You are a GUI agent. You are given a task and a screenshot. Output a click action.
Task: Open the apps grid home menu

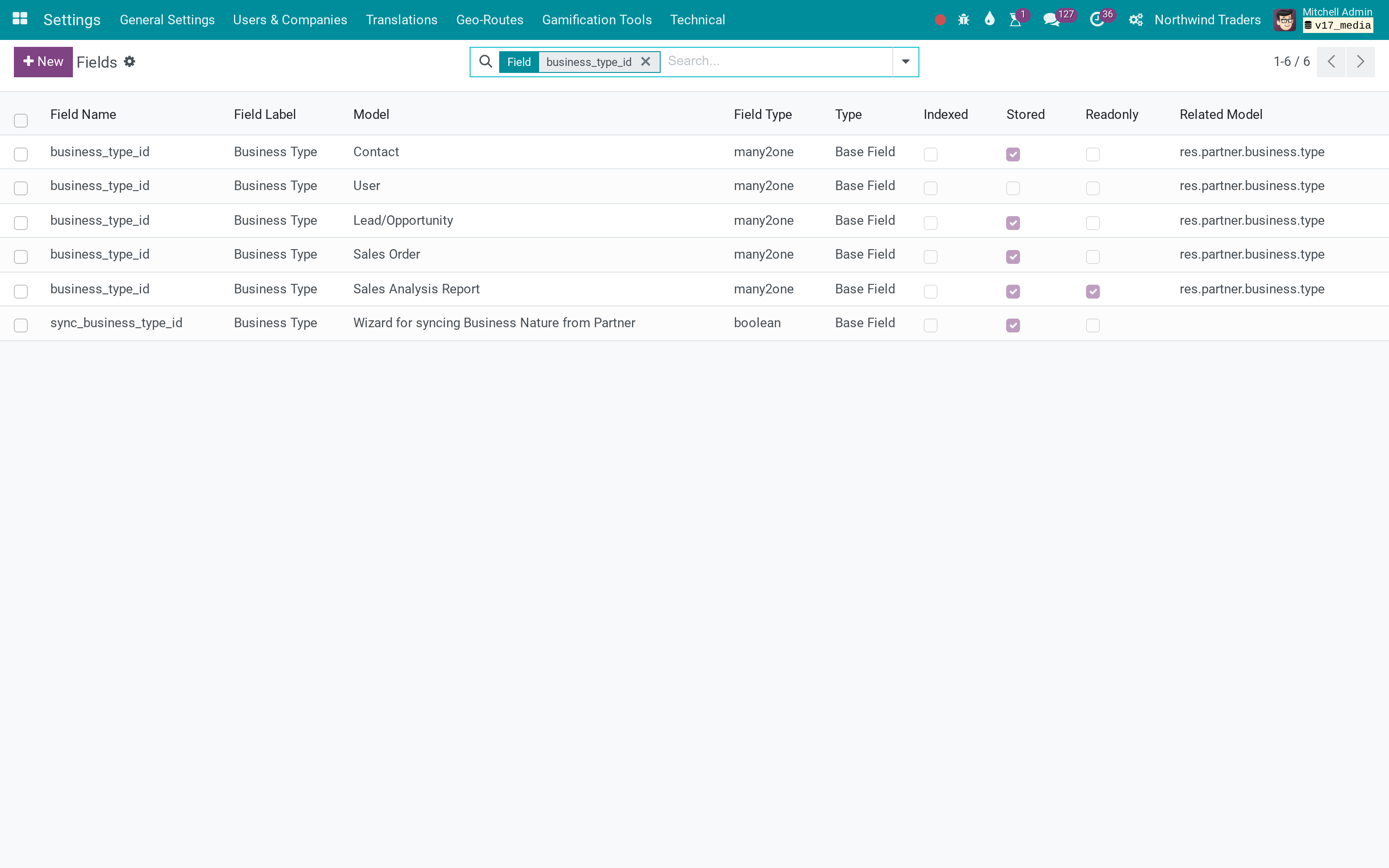point(20,20)
